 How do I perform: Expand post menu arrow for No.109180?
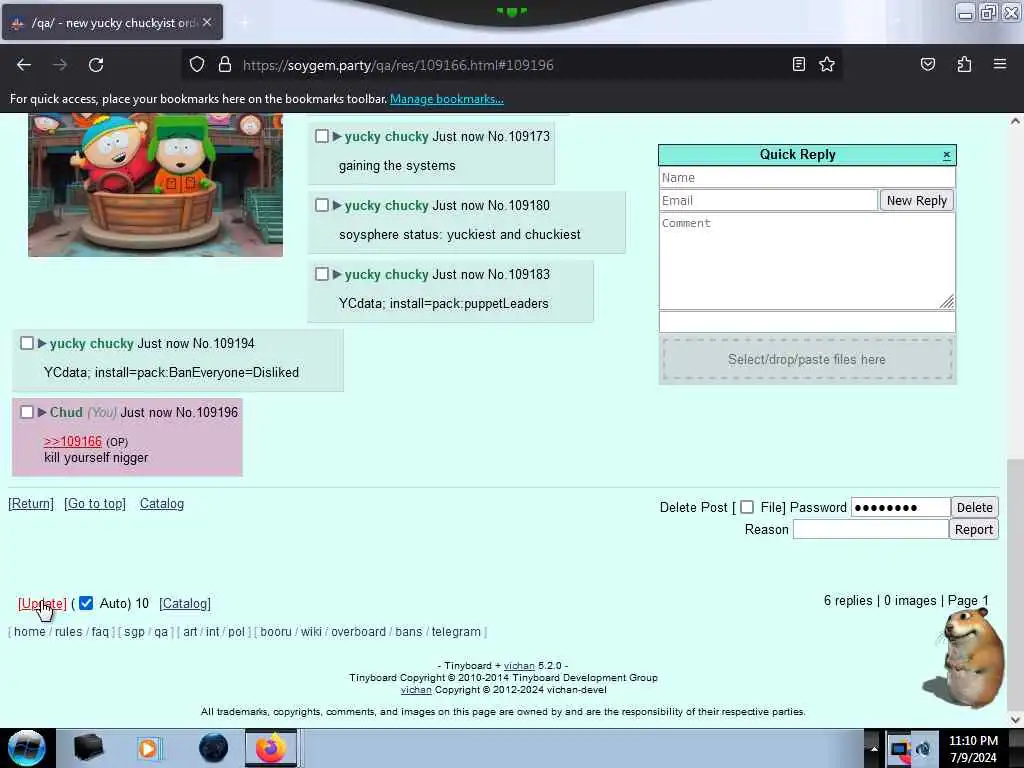337,205
